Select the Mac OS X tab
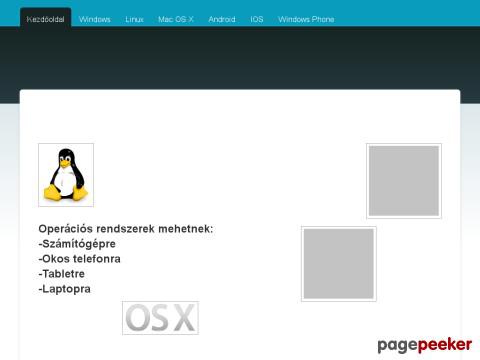 (176, 19)
